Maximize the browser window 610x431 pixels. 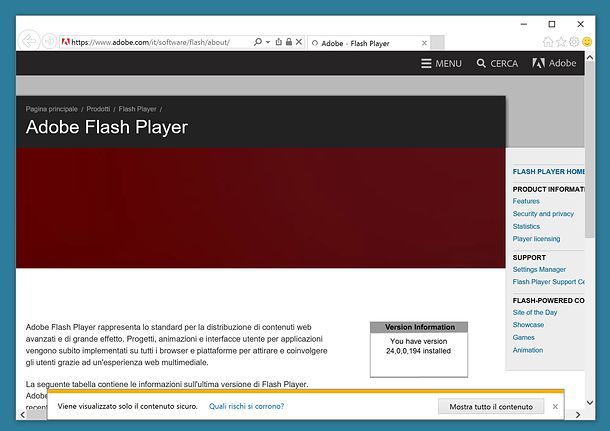tap(552, 24)
